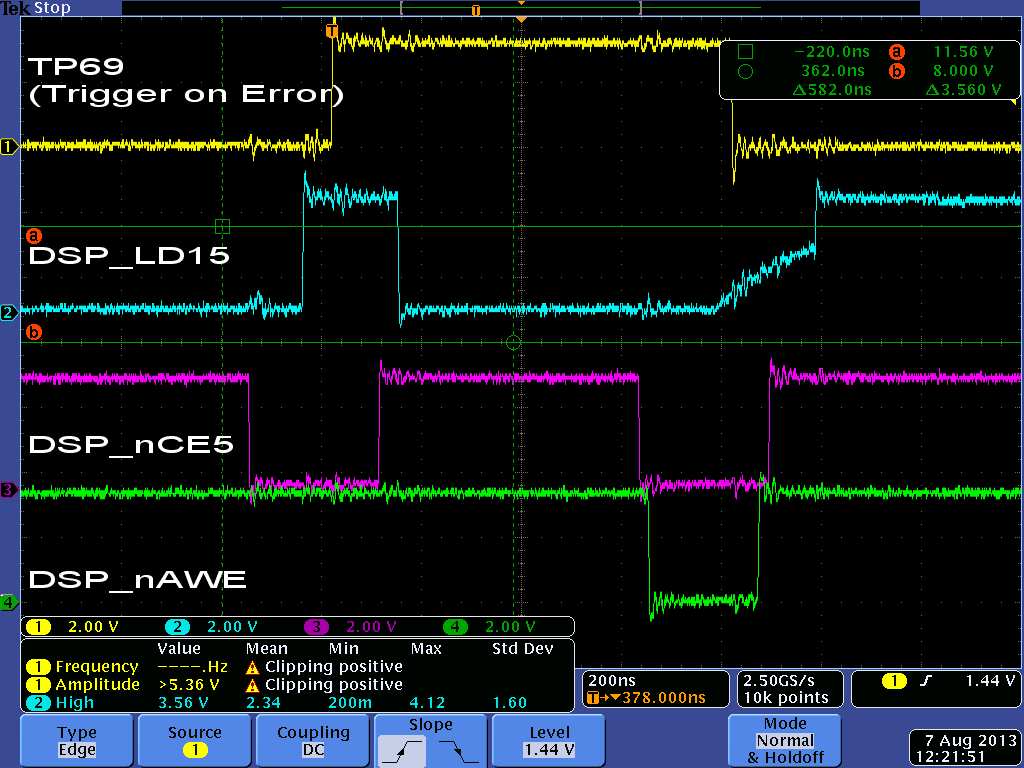Viewport: 1024px width, 768px height.
Task: Click the High 3.56 V value
Action: (x=183, y=703)
